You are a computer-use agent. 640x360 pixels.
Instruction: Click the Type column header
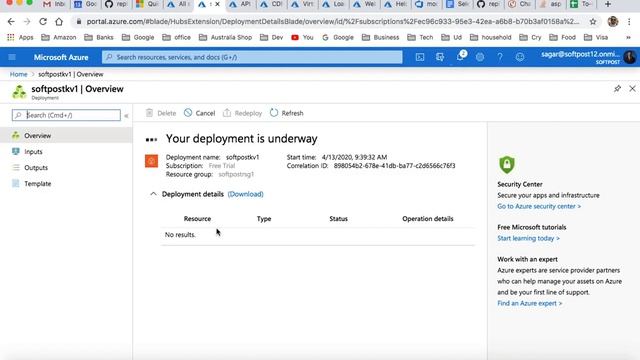[264, 219]
